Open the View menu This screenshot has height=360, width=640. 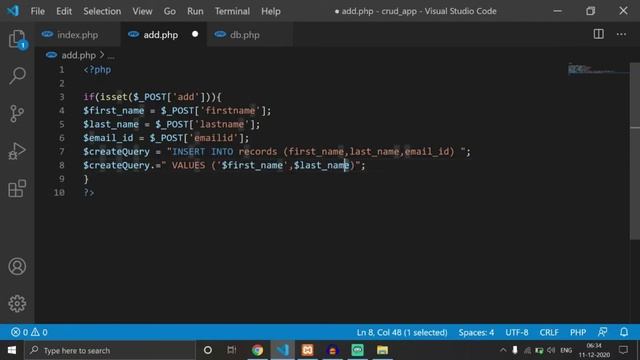coord(142,11)
